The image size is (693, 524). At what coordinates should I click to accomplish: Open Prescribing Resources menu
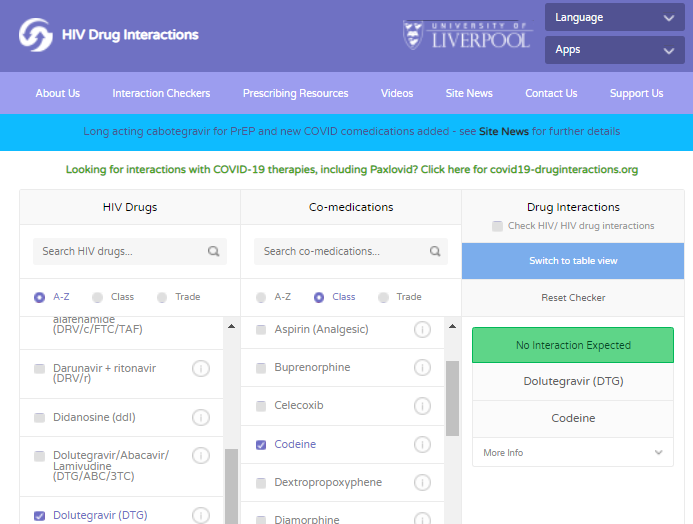296,93
